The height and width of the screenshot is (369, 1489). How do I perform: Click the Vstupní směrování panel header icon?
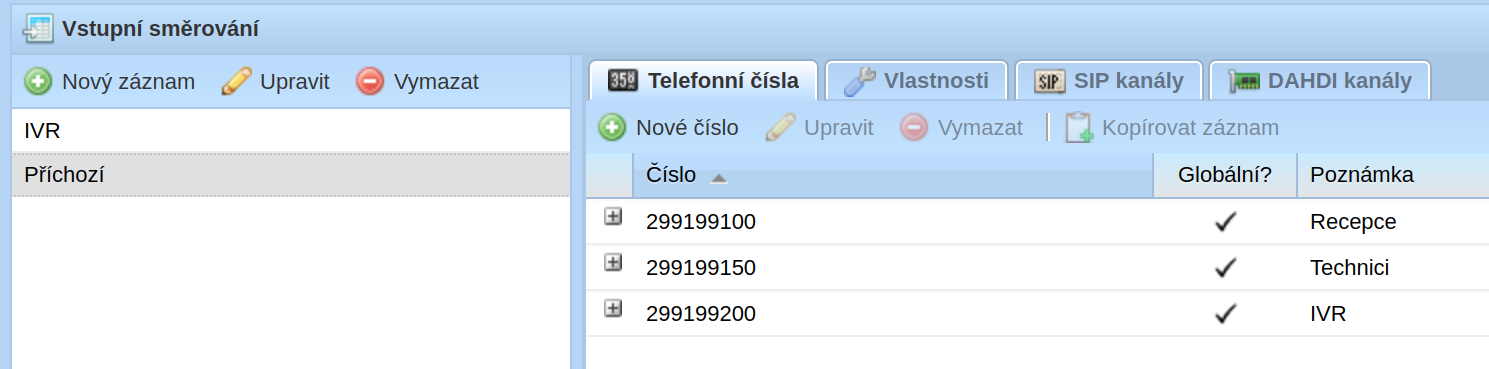point(39,29)
